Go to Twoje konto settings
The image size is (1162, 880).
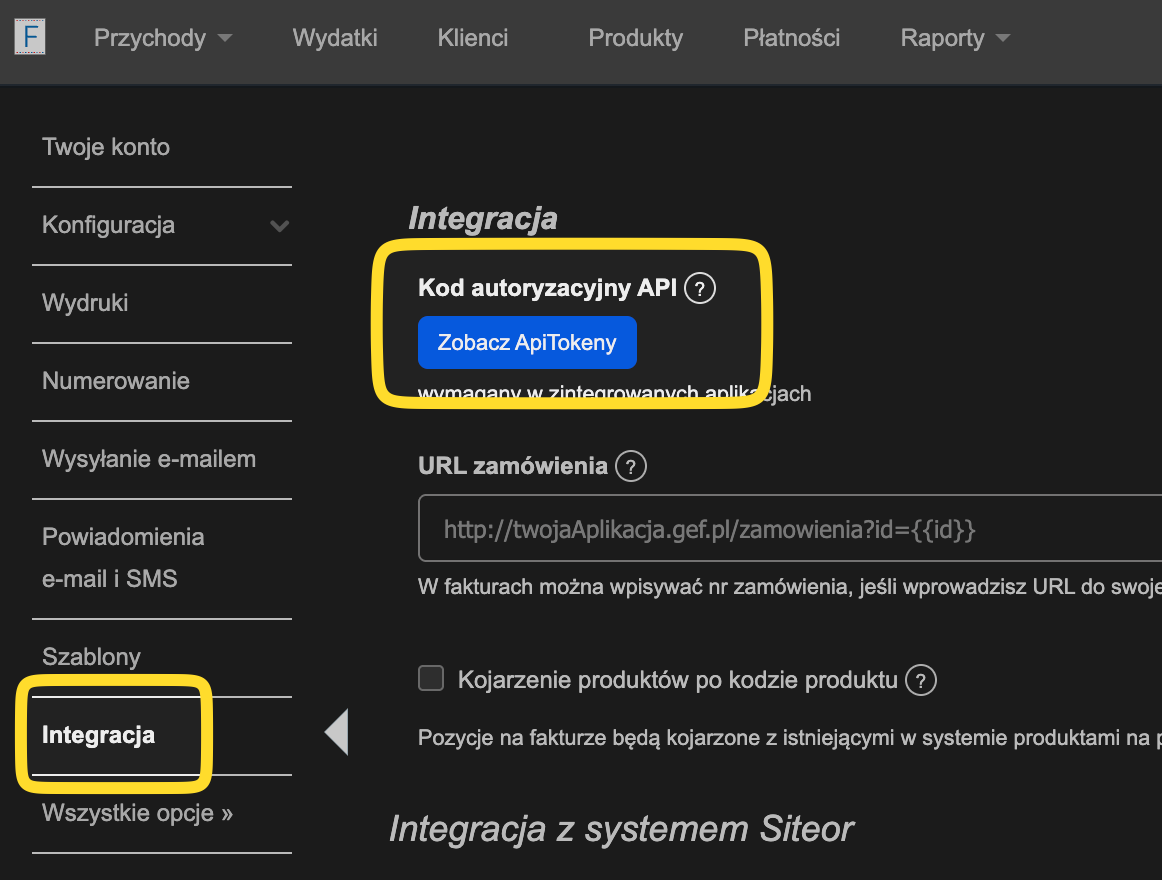(105, 146)
